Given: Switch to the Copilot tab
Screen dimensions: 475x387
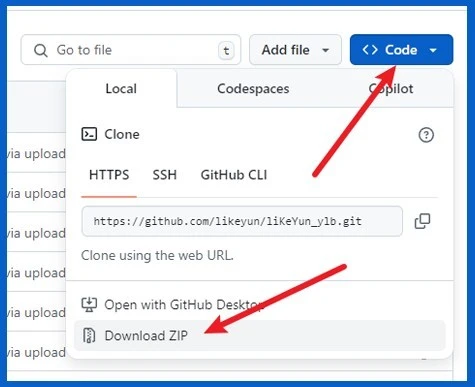Looking at the screenshot, I should point(391,89).
